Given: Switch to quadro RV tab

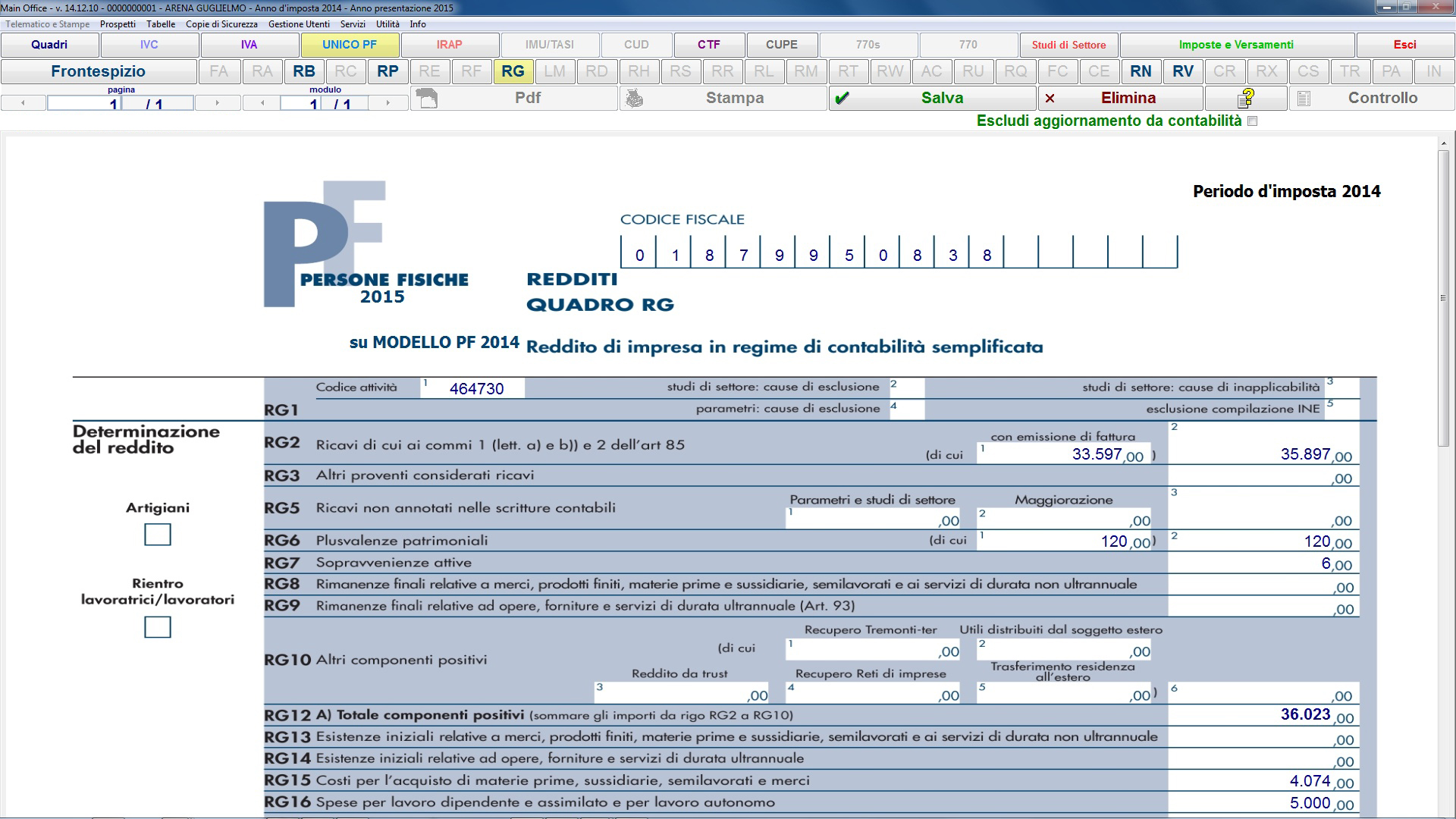Looking at the screenshot, I should (x=1183, y=71).
